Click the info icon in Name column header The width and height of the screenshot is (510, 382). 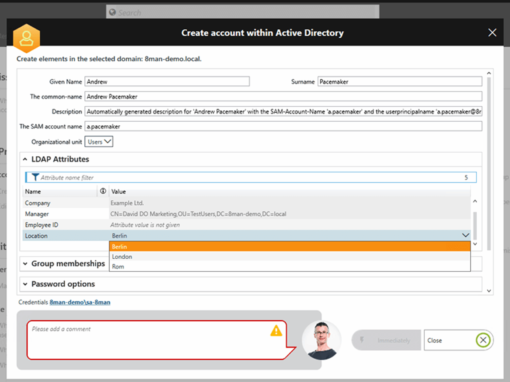click(x=103, y=191)
